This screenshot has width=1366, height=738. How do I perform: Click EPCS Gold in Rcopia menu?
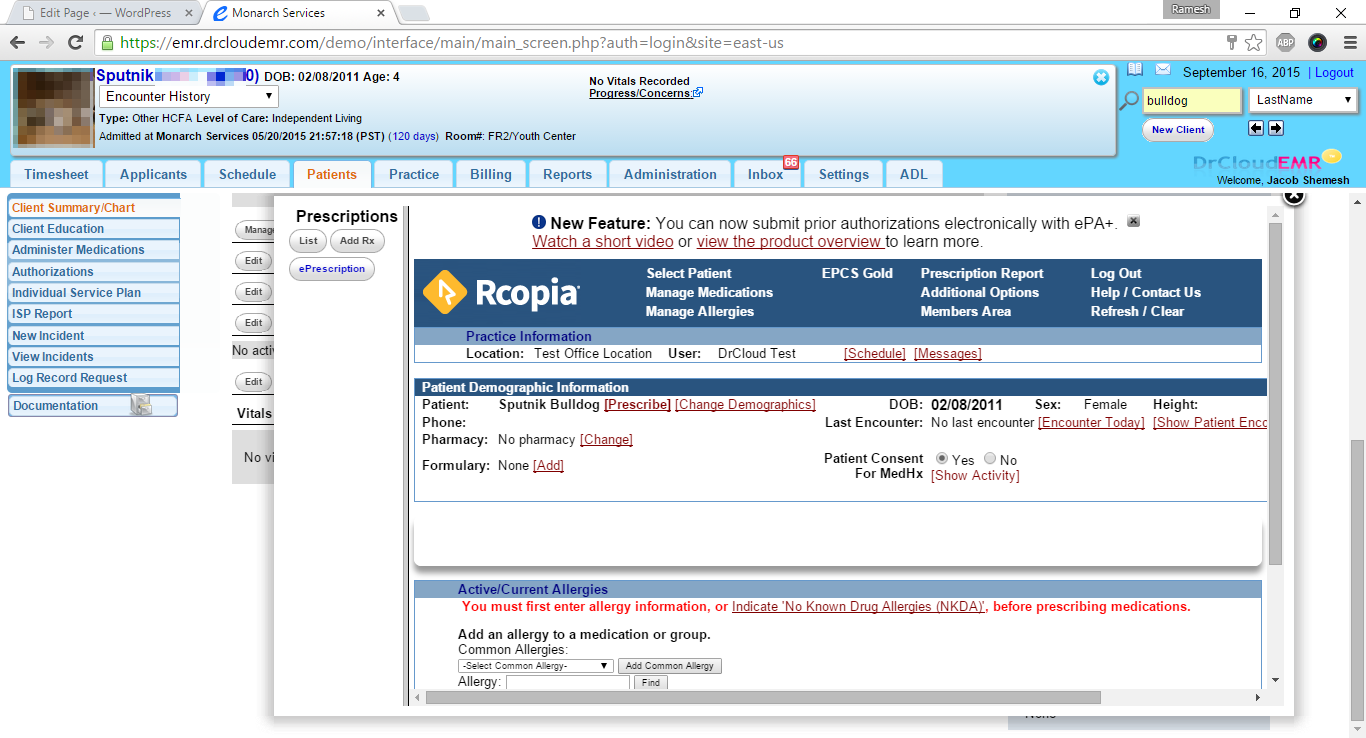(857, 274)
